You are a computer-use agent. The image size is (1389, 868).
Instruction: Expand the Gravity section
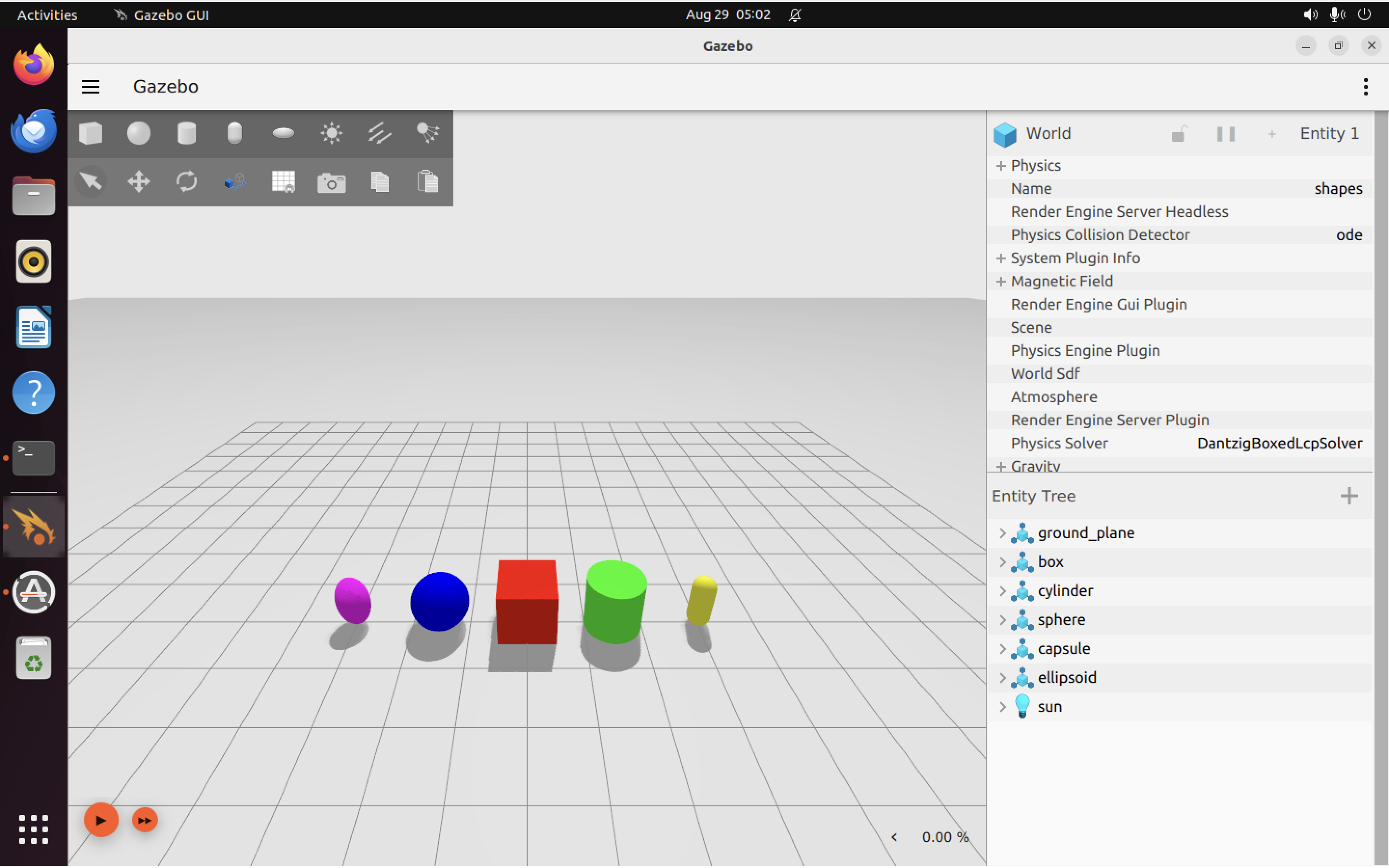[x=1001, y=466]
